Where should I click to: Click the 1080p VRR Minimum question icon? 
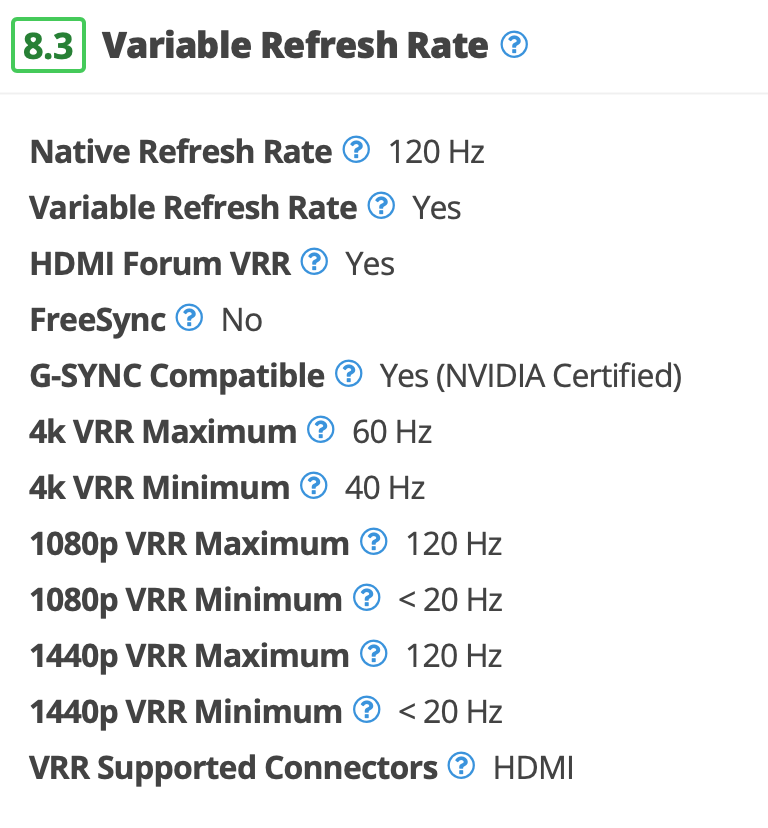[367, 598]
